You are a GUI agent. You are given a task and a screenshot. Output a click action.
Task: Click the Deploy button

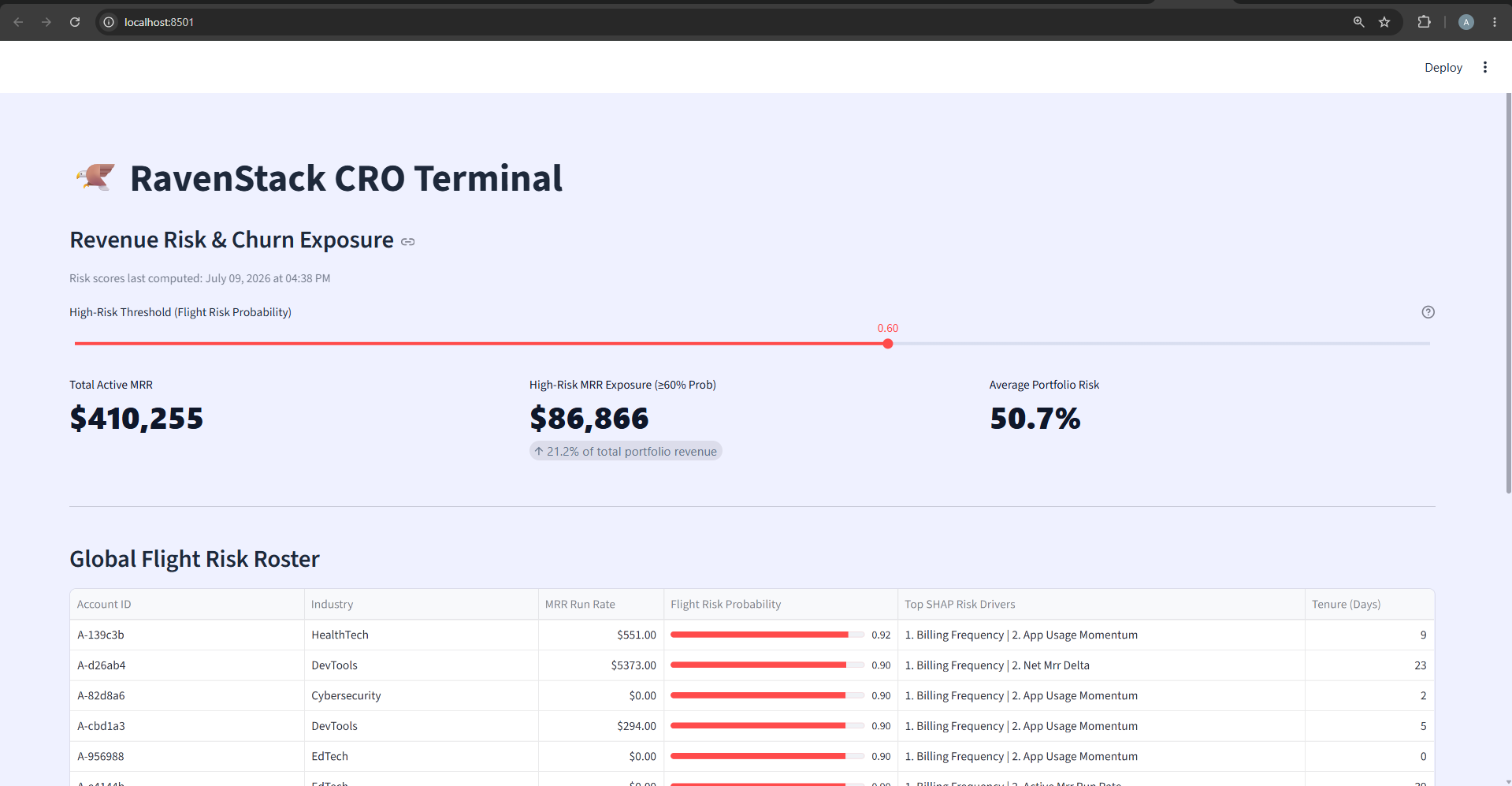1443,68
